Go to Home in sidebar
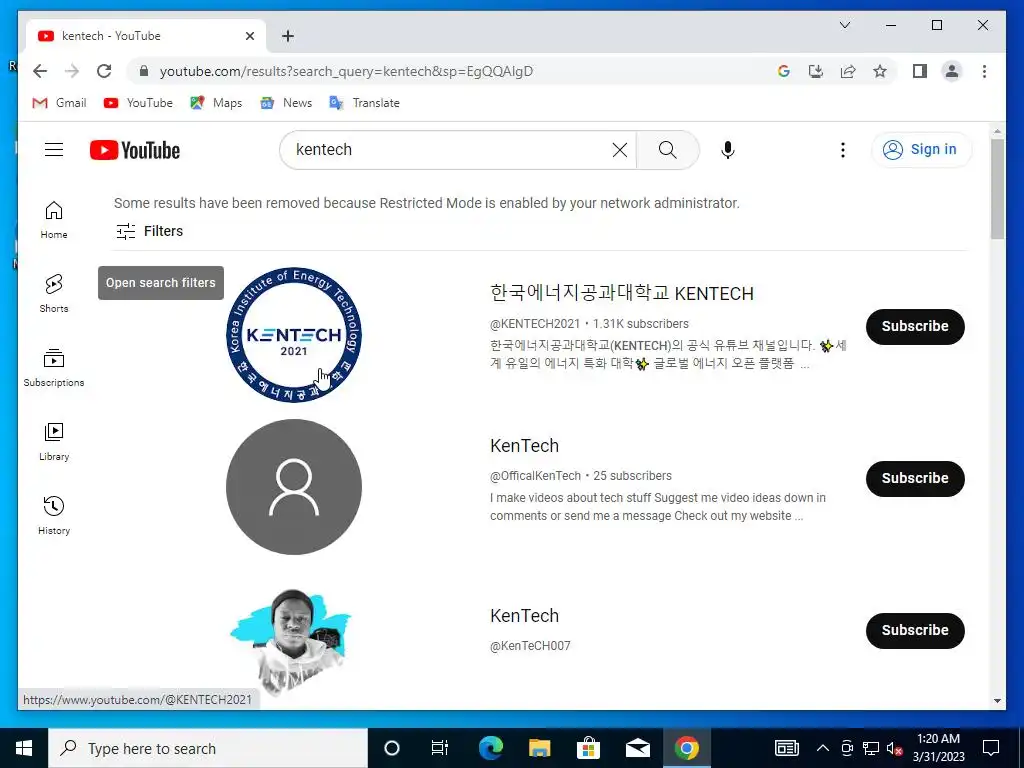Screen dimensions: 1024x768 tap(54, 220)
